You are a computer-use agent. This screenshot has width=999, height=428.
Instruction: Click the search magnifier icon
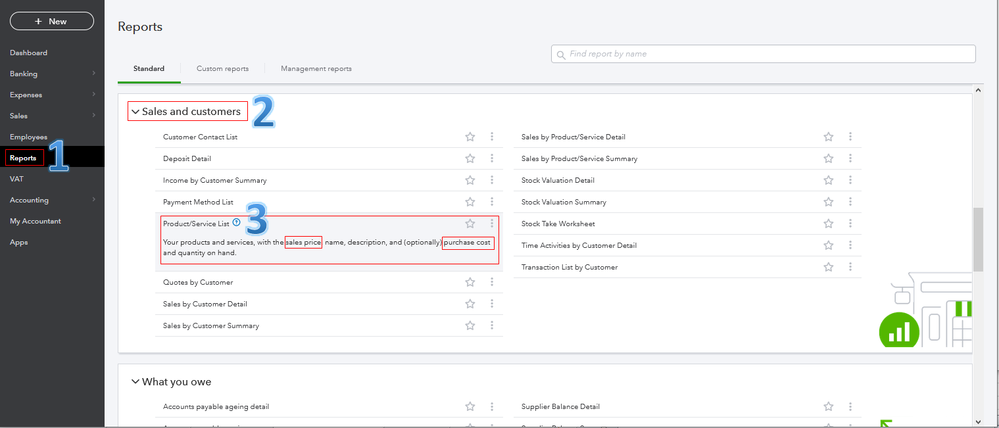pos(561,54)
